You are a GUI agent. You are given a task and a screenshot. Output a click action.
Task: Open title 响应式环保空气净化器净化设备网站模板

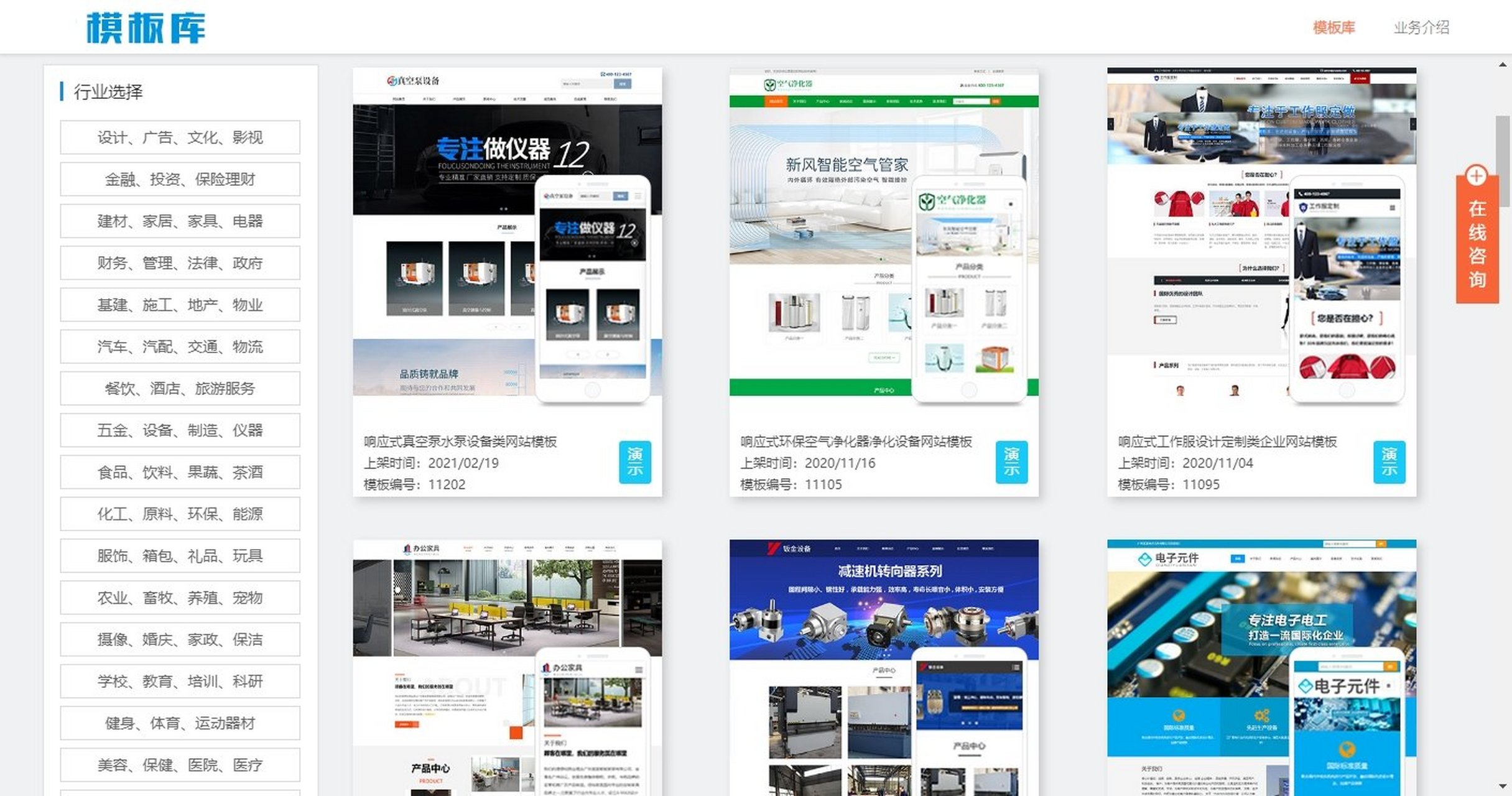click(856, 442)
